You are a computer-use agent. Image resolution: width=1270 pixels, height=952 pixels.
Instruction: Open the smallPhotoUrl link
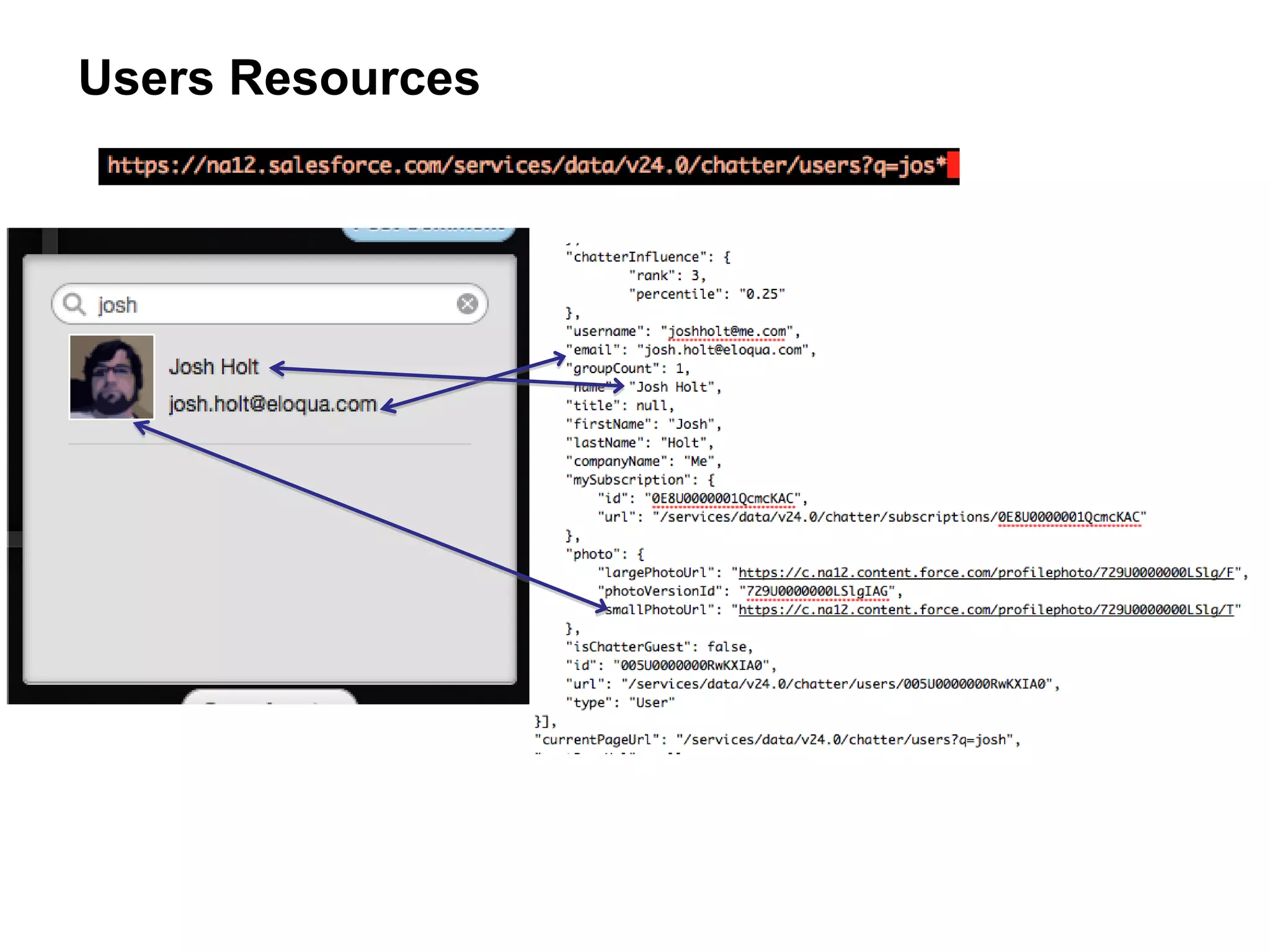(986, 610)
